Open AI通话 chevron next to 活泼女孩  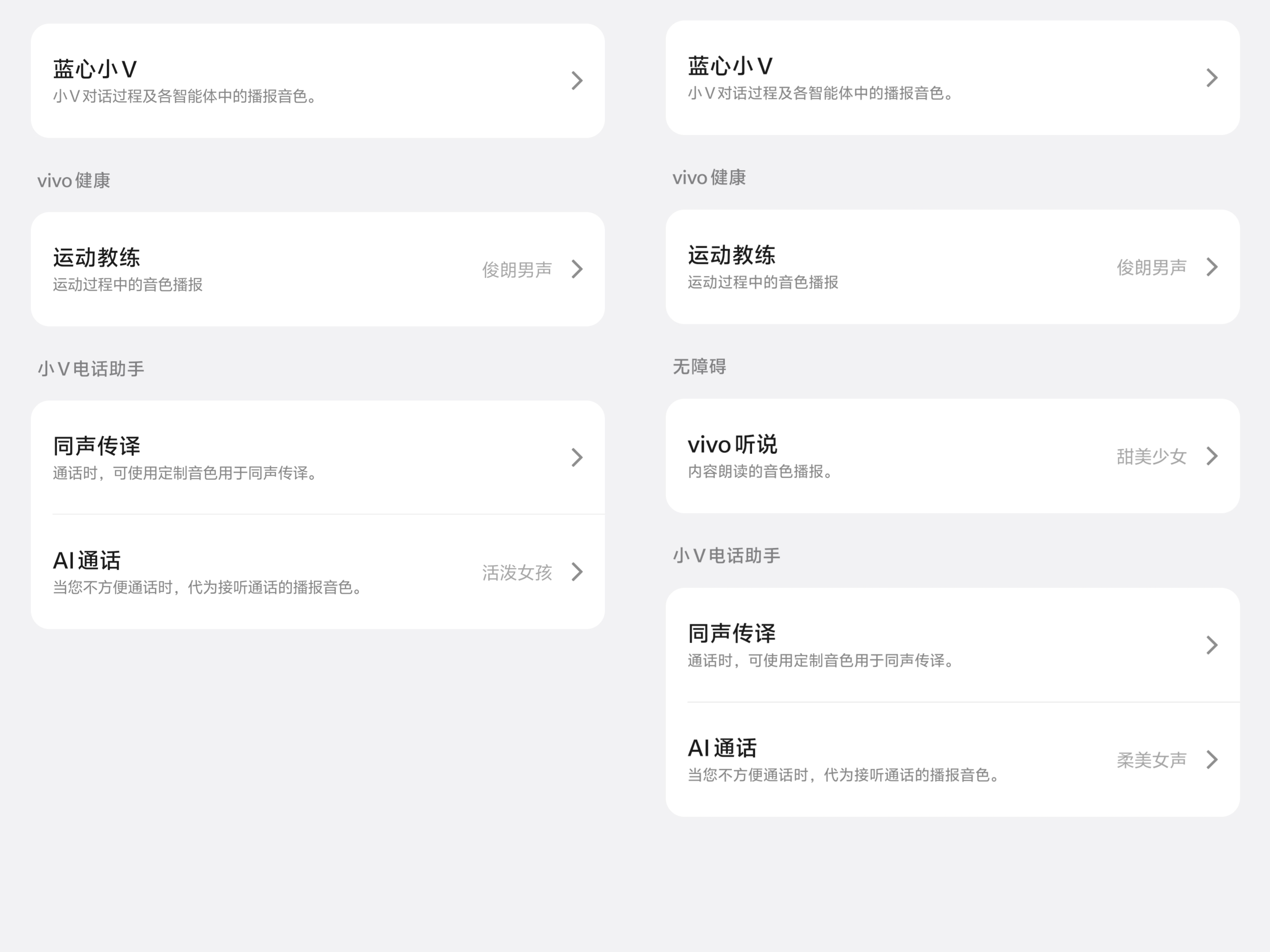click(577, 571)
